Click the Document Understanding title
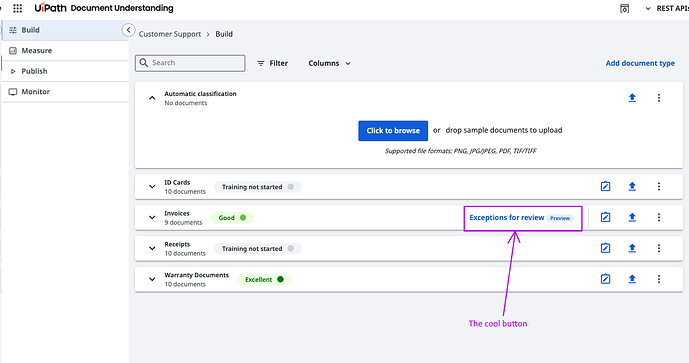Screen dimensions: 689x363 (x=122, y=8)
